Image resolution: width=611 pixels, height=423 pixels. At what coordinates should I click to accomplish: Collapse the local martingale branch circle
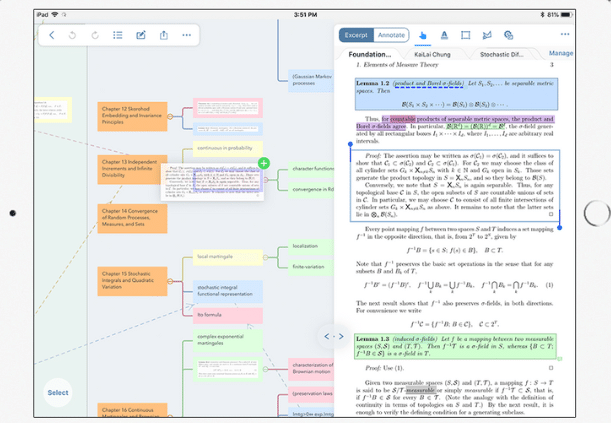tap(265, 257)
